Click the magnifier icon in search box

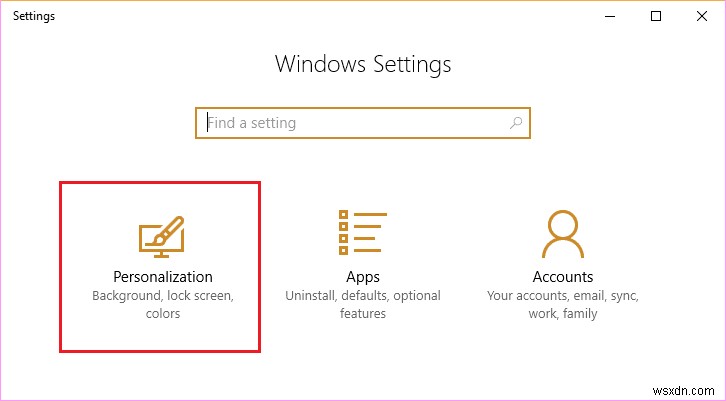516,123
